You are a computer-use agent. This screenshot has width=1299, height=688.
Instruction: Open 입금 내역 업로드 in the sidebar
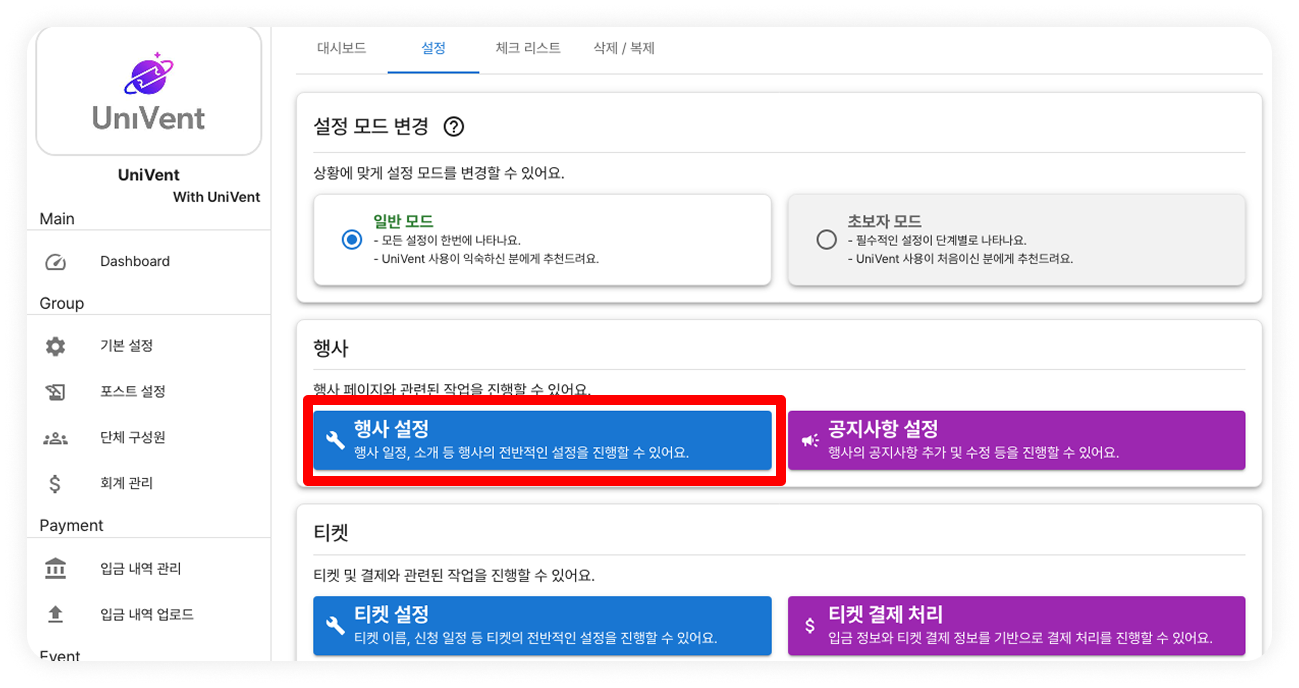pos(149,614)
